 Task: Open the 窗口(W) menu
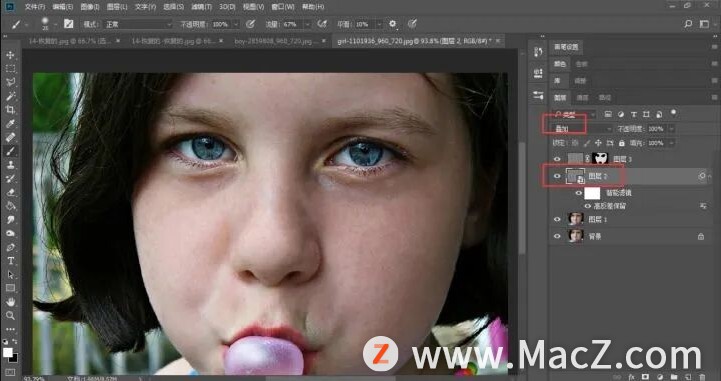click(283, 7)
